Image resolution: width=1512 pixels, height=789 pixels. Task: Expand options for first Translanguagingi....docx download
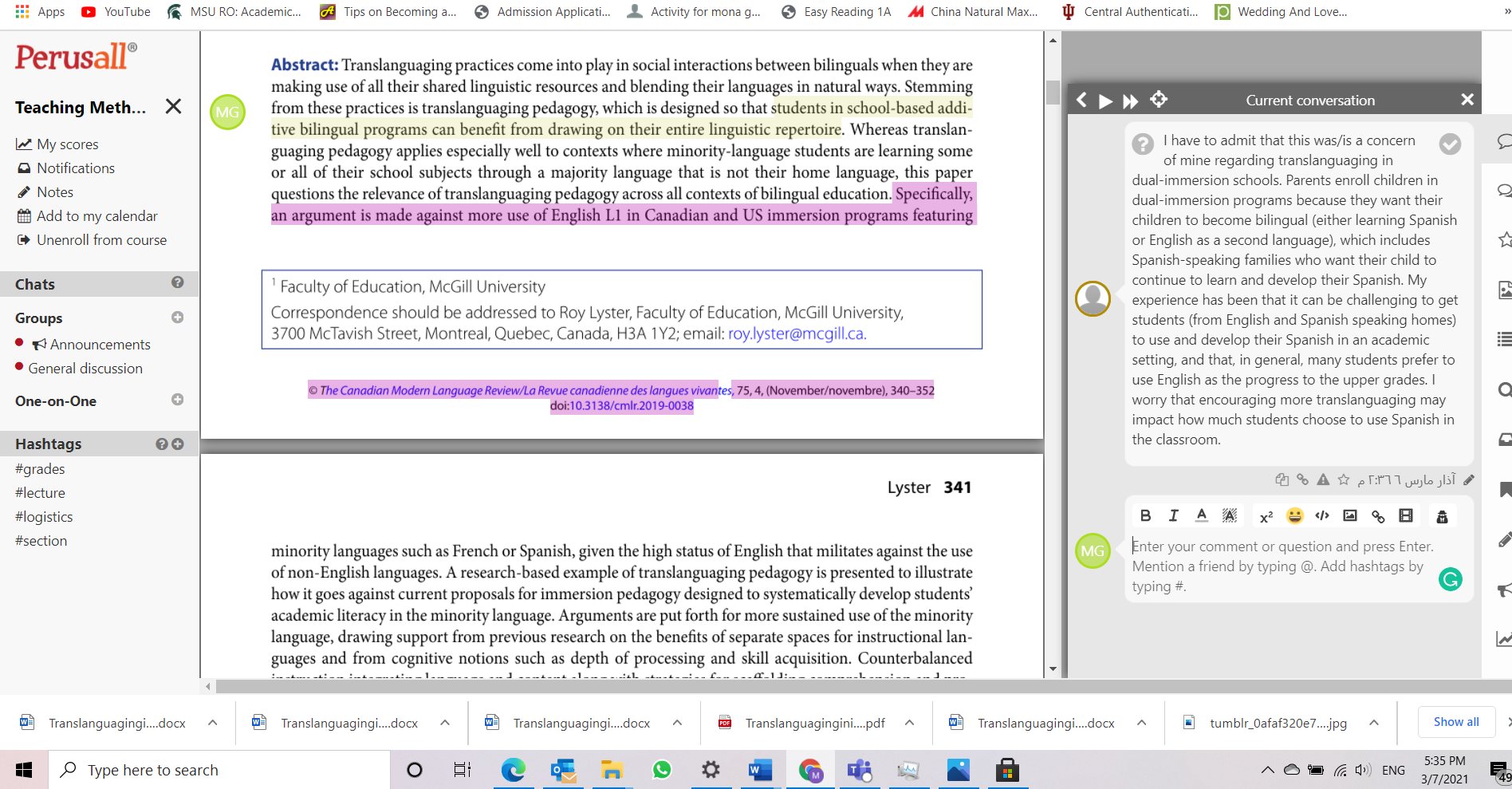point(212,723)
